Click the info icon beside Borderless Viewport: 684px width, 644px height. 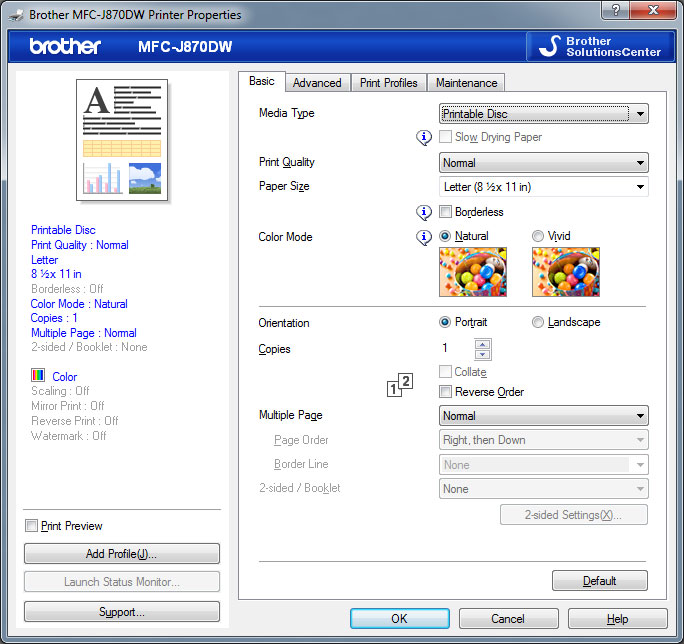pos(424,212)
